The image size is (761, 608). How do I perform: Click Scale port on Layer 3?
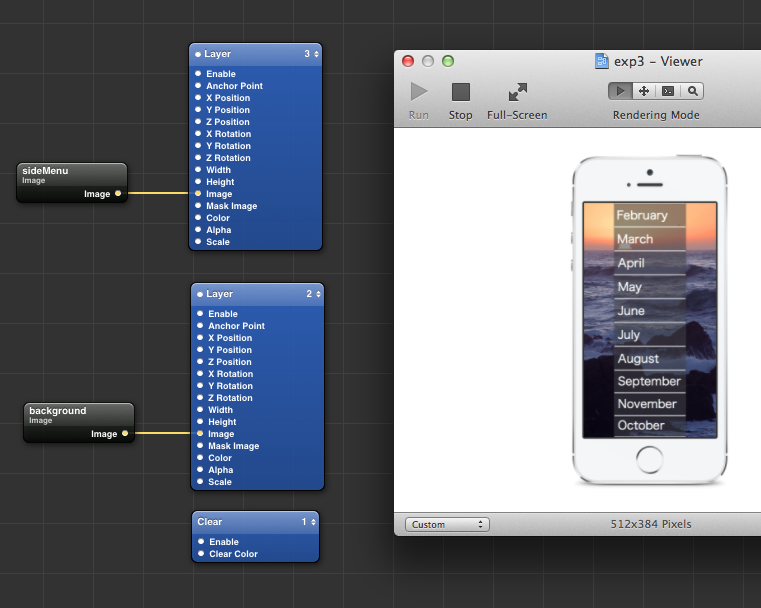[x=198, y=242]
